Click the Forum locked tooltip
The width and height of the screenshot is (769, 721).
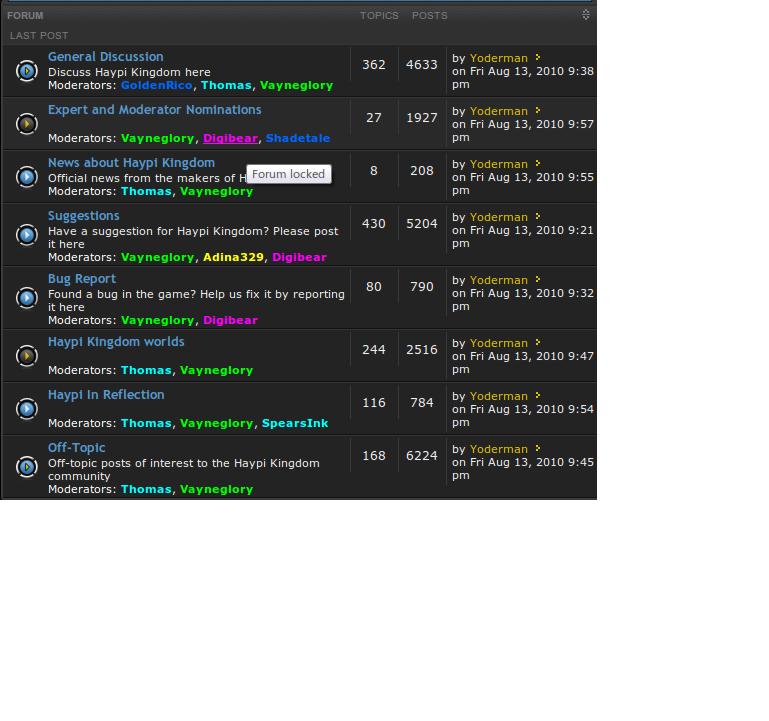click(x=289, y=174)
